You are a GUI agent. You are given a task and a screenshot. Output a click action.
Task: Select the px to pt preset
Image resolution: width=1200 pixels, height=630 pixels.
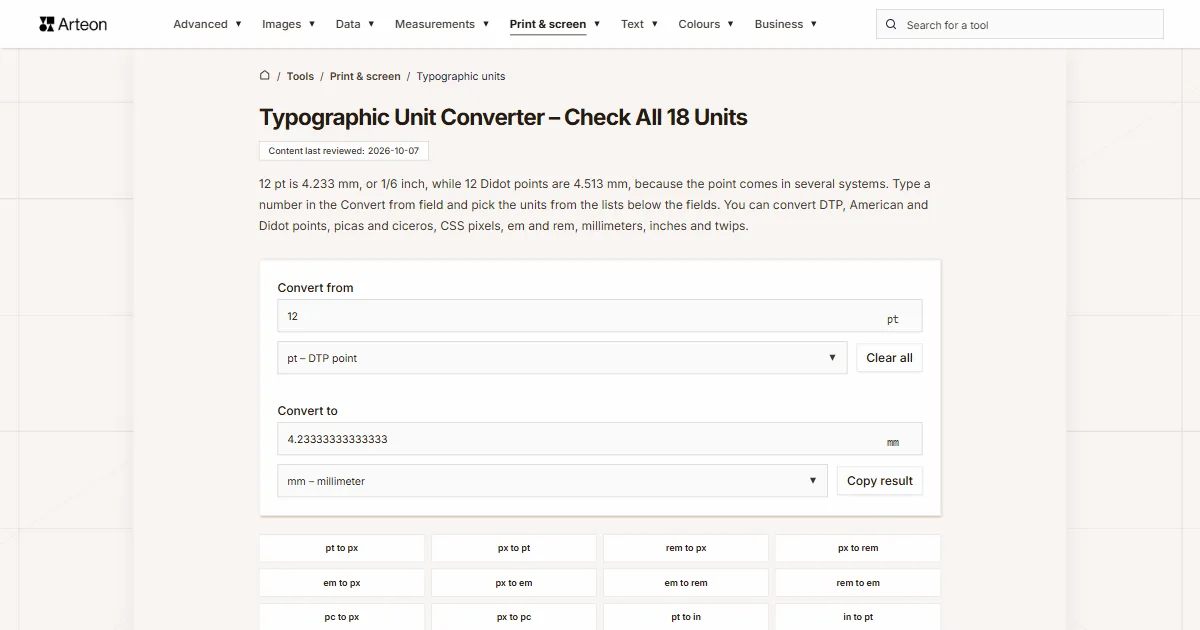514,548
